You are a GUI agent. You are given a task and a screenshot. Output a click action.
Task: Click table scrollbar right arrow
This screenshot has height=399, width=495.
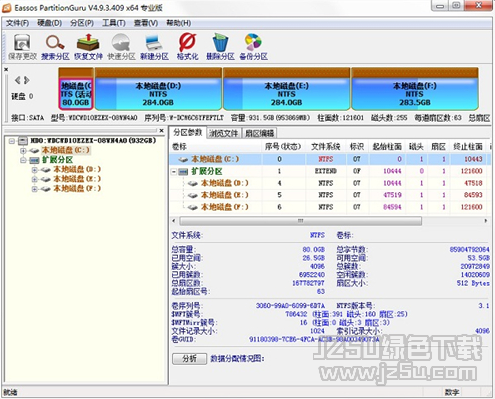(x=486, y=221)
